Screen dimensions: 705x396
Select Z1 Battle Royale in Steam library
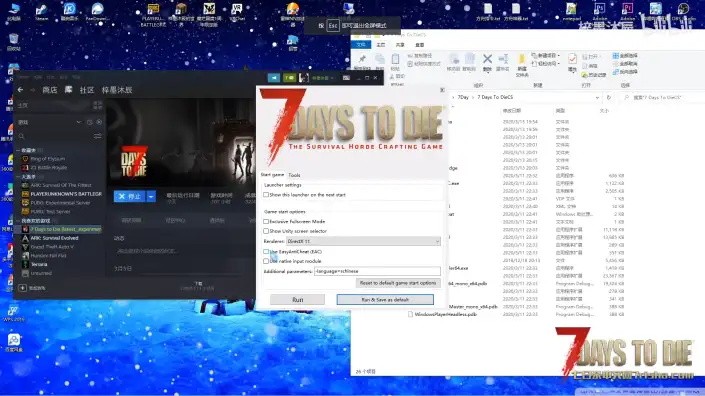[x=49, y=167]
